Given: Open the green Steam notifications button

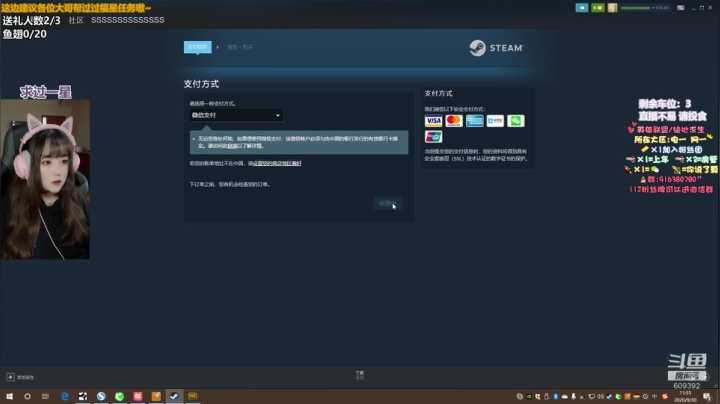Looking at the screenshot, I should (x=597, y=8).
